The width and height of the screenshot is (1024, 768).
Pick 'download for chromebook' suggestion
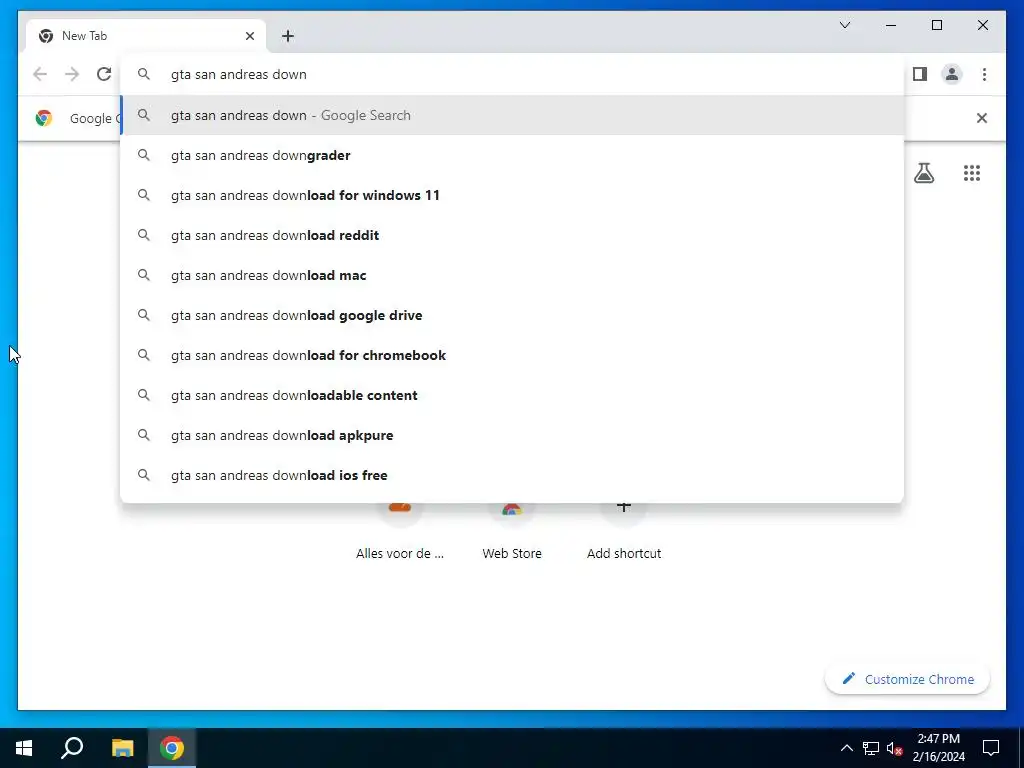(513, 355)
